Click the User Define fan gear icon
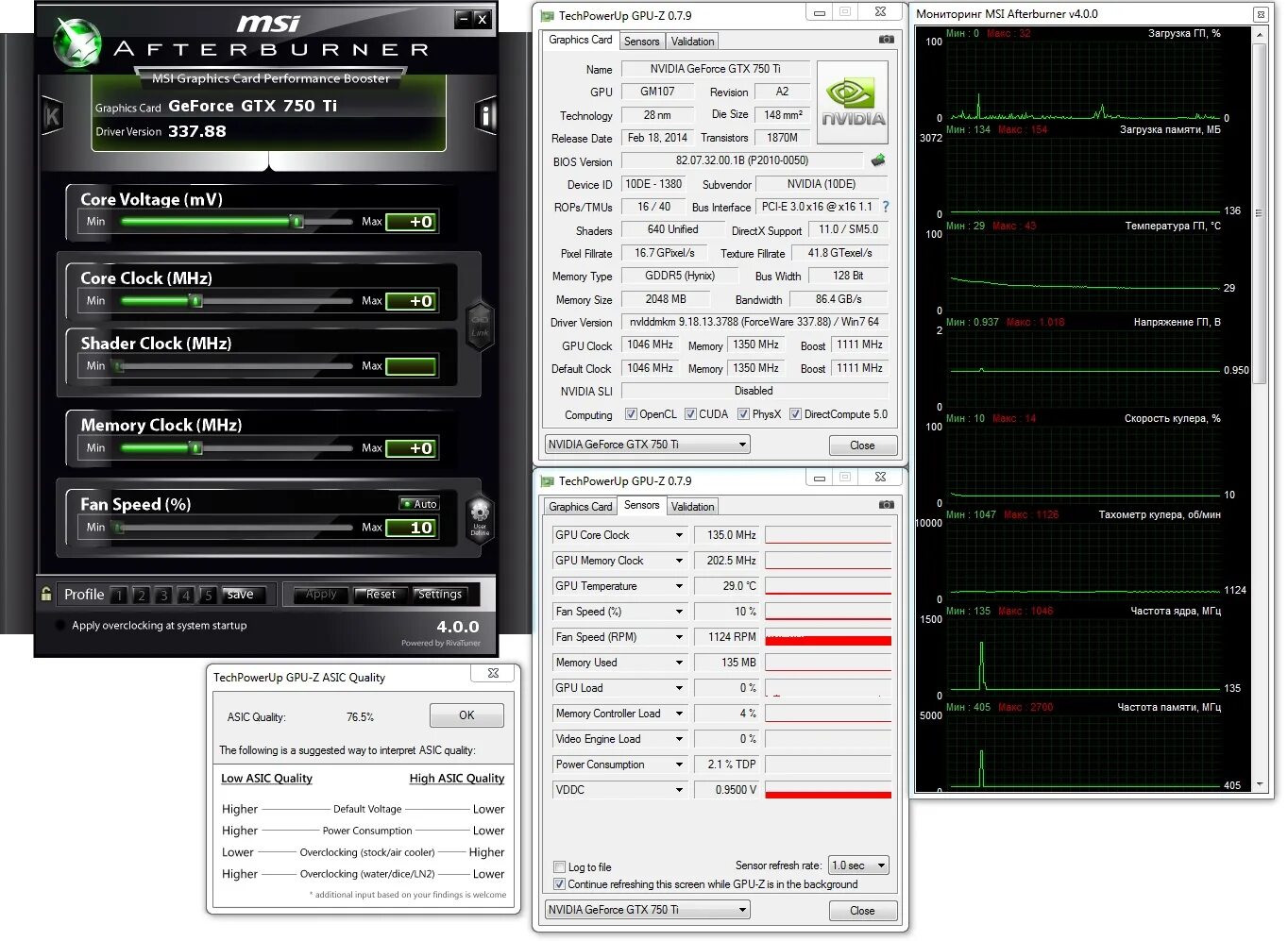Viewport: 1288px width, 941px height. (x=480, y=517)
